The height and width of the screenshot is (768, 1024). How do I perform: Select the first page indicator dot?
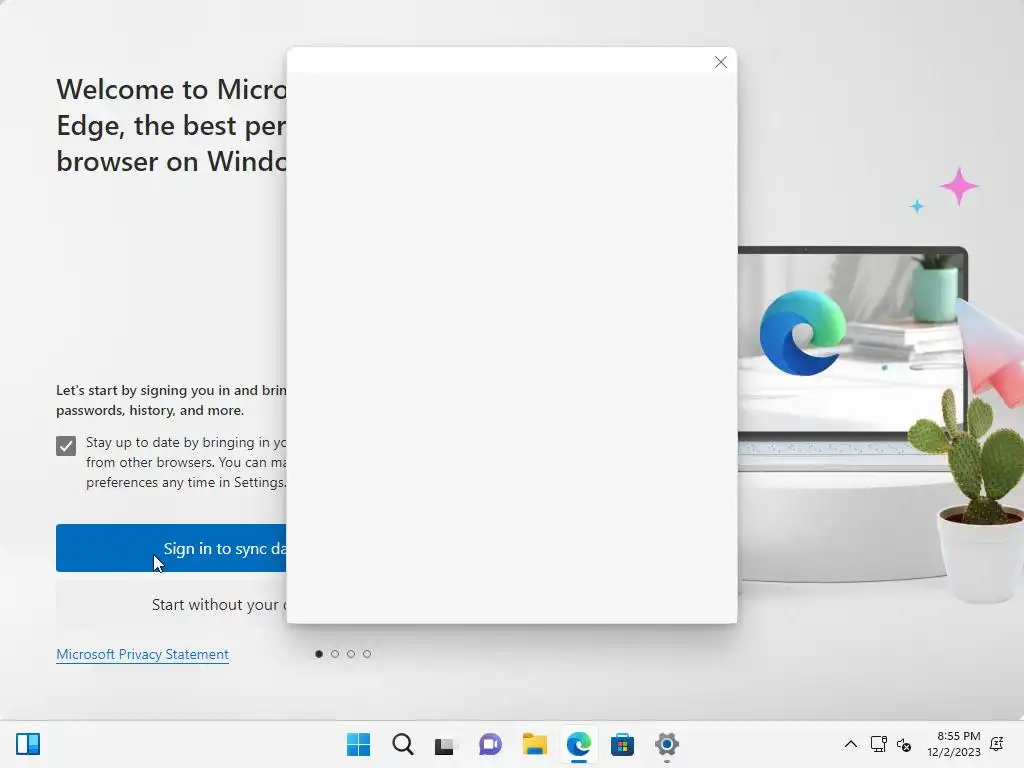[x=319, y=654]
